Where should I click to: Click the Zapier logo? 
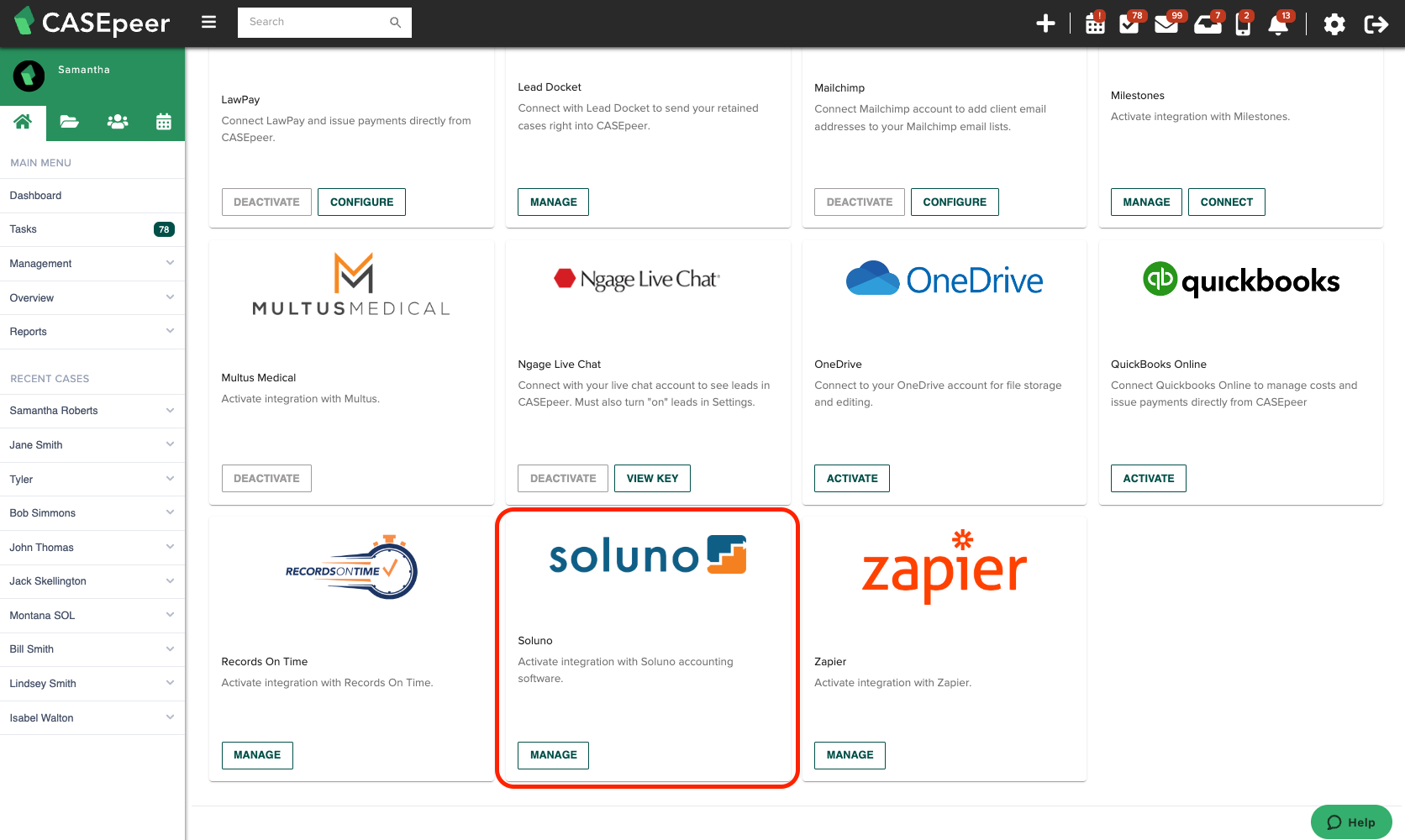coord(945,566)
